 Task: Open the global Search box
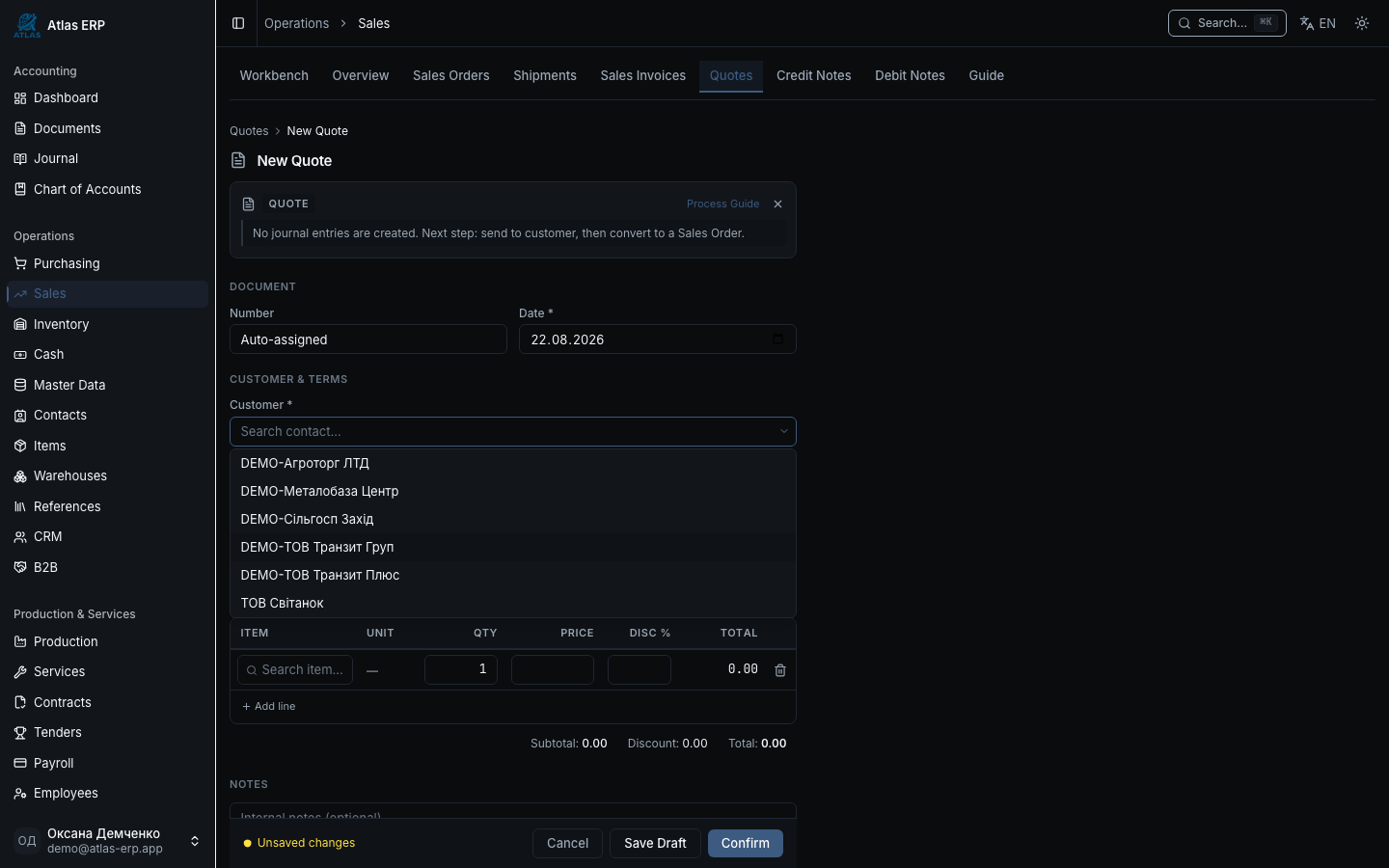click(1227, 23)
